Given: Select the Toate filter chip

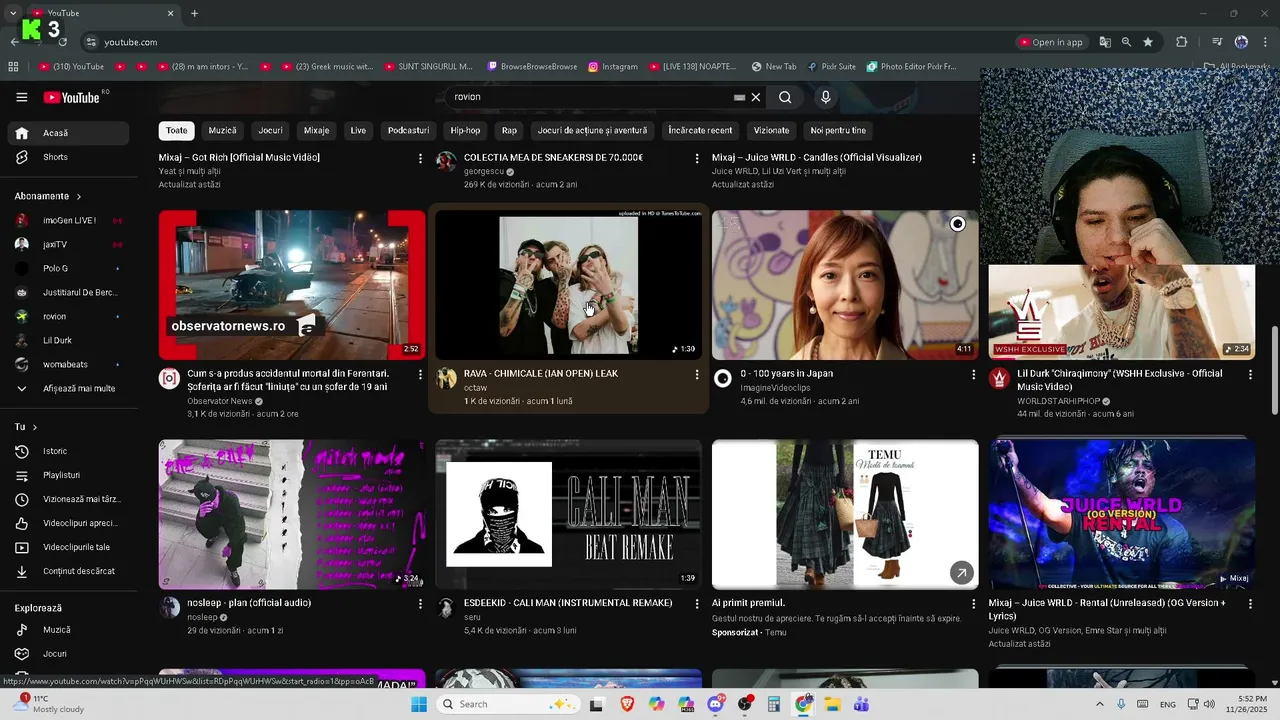Looking at the screenshot, I should [x=176, y=131].
